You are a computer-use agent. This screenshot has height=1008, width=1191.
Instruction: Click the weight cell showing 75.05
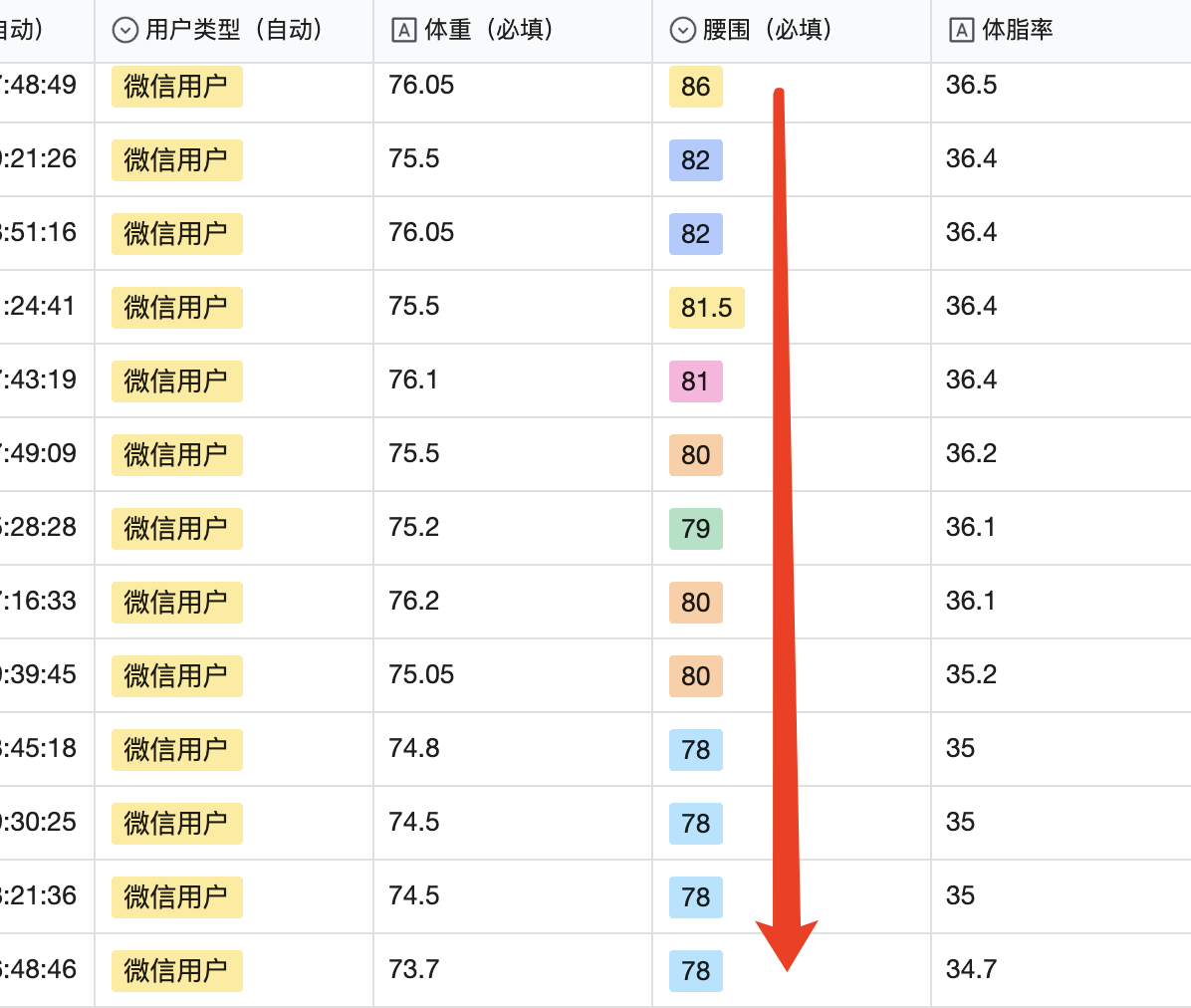[x=421, y=674]
